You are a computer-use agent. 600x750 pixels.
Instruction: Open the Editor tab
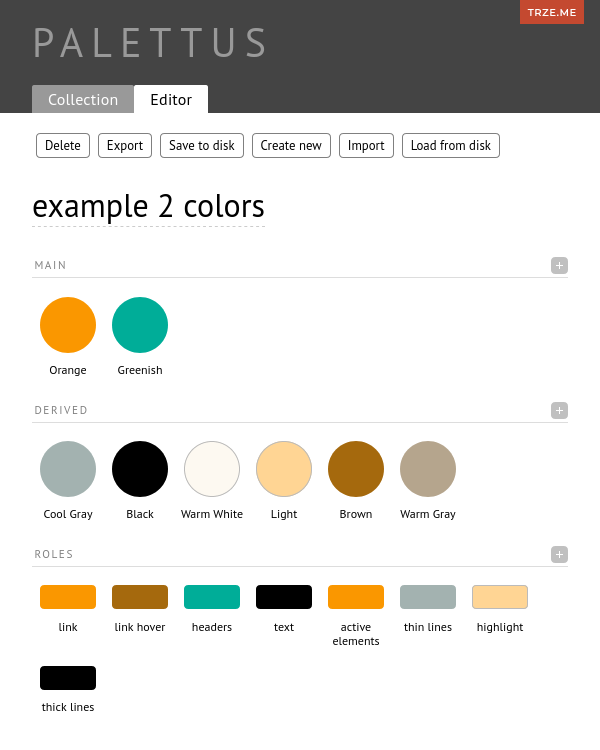(x=171, y=99)
